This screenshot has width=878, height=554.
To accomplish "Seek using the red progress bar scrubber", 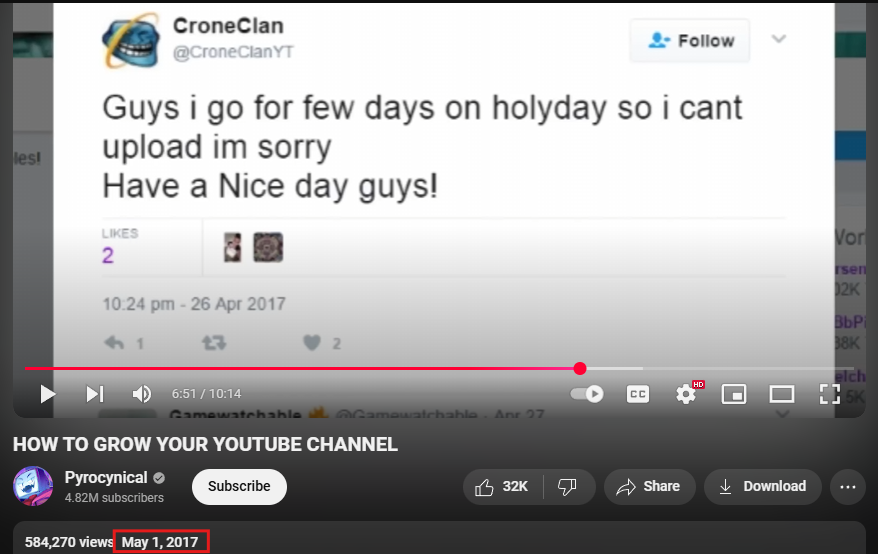I will pyautogui.click(x=580, y=368).
